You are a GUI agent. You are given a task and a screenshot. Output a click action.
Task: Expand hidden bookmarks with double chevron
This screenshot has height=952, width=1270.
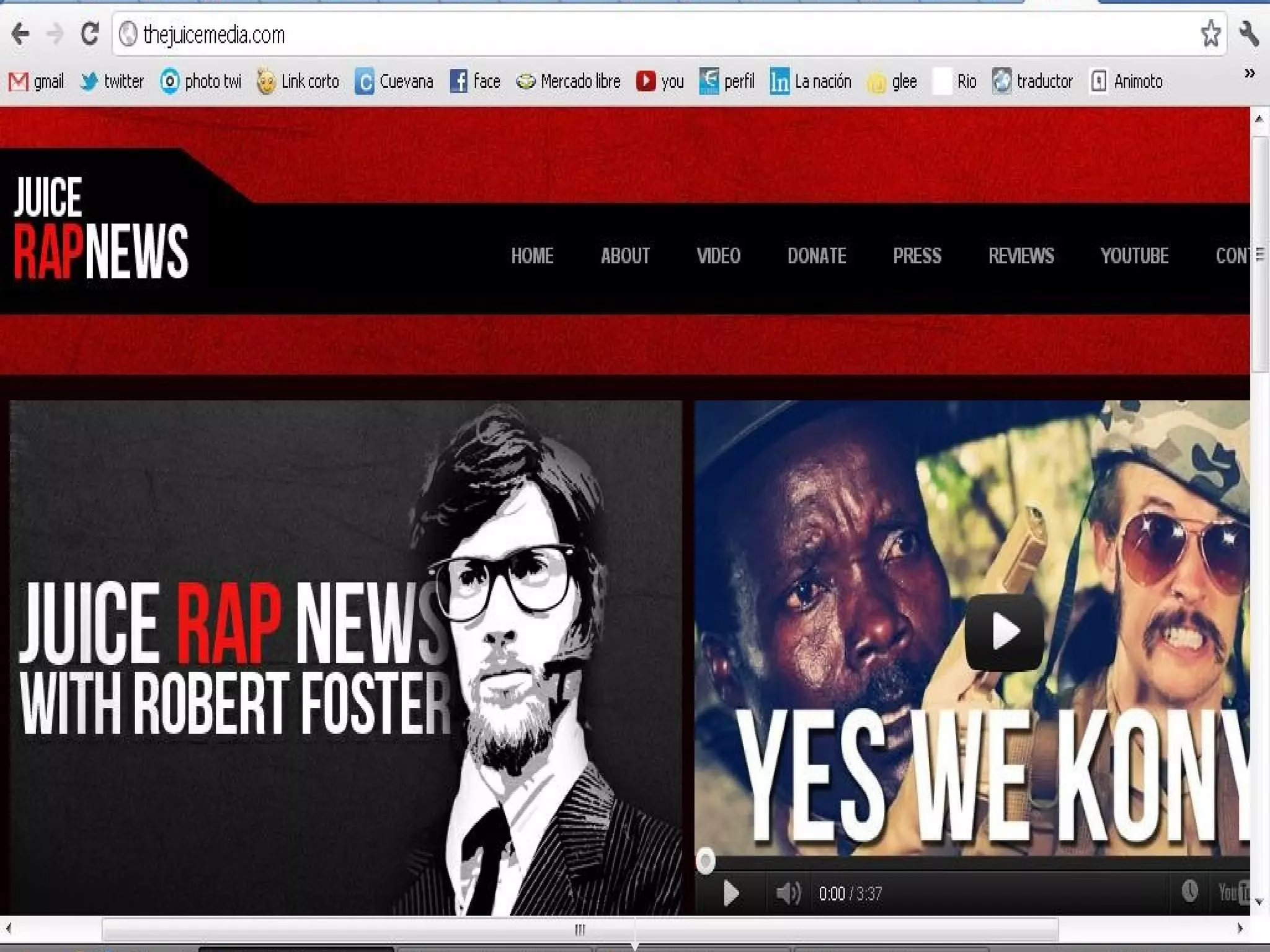pos(1250,74)
